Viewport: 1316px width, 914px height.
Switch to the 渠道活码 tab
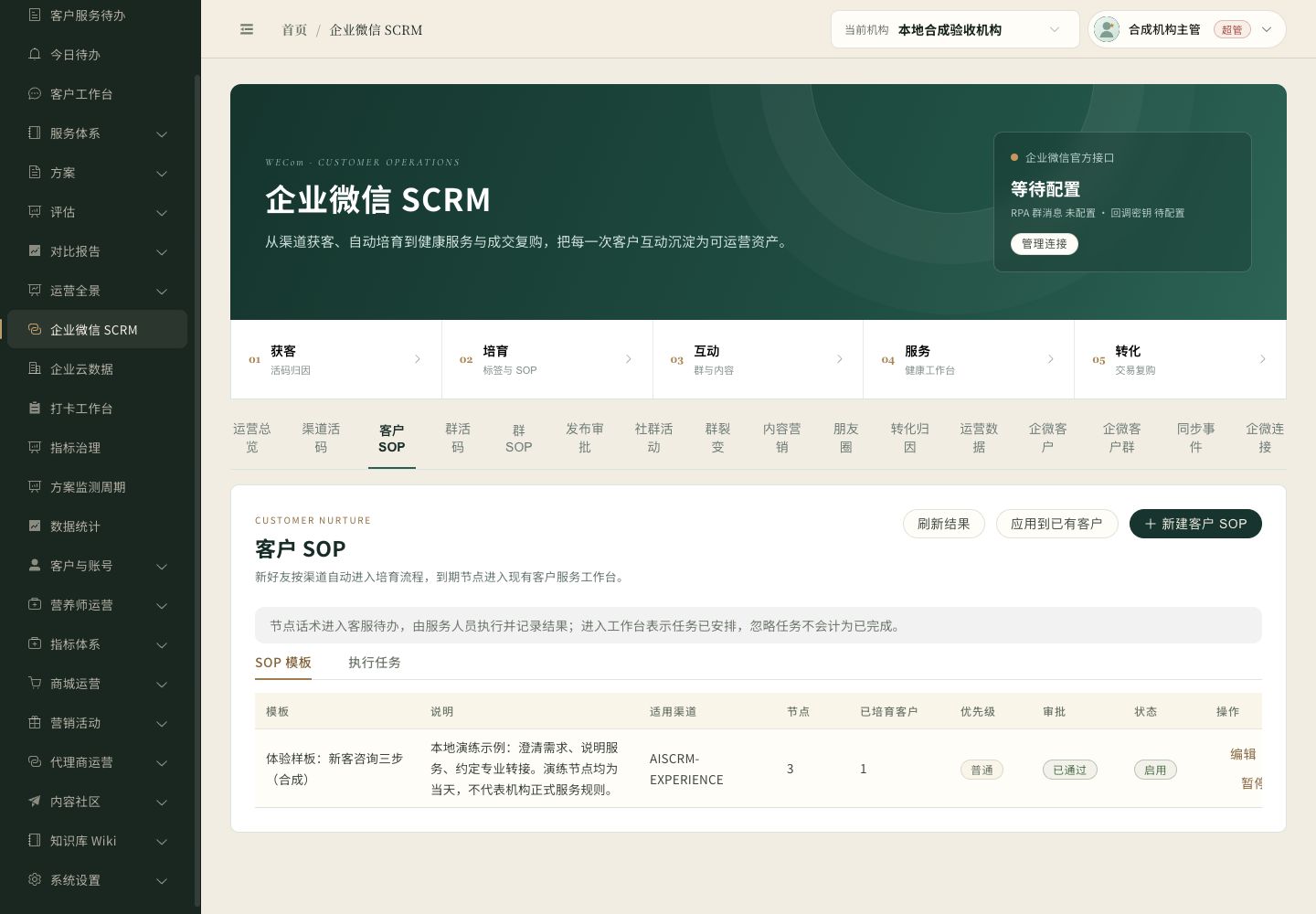click(321, 438)
